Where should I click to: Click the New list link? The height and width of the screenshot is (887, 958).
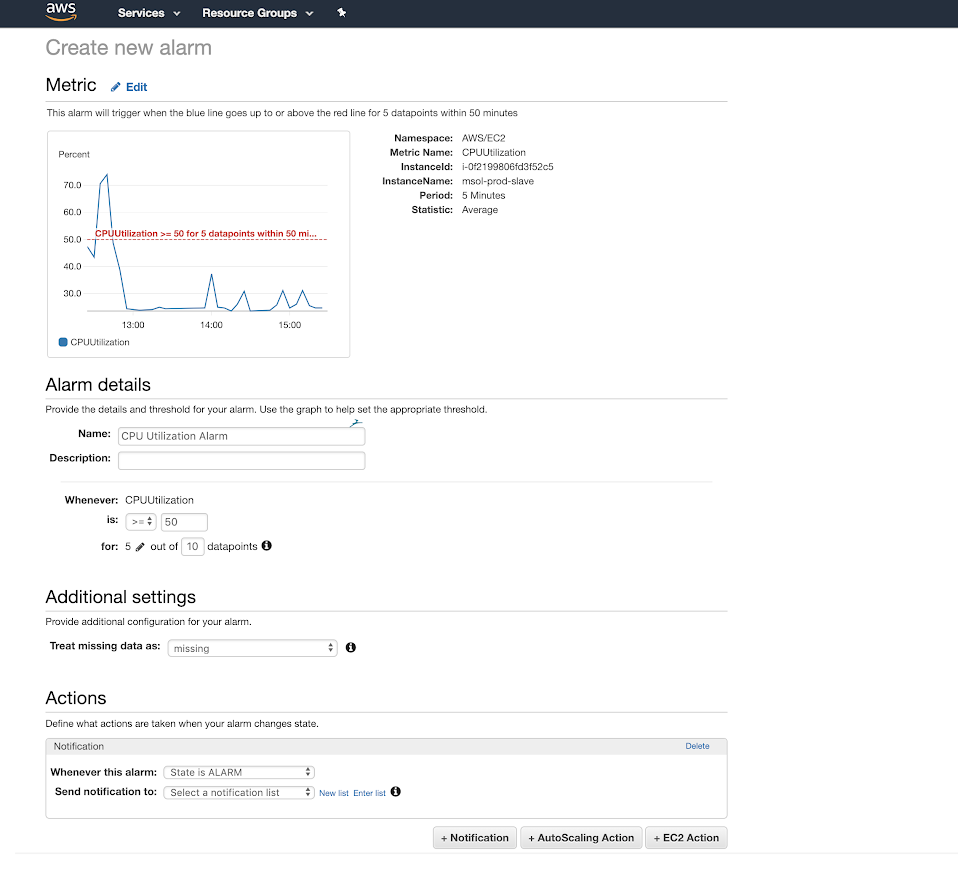point(333,791)
